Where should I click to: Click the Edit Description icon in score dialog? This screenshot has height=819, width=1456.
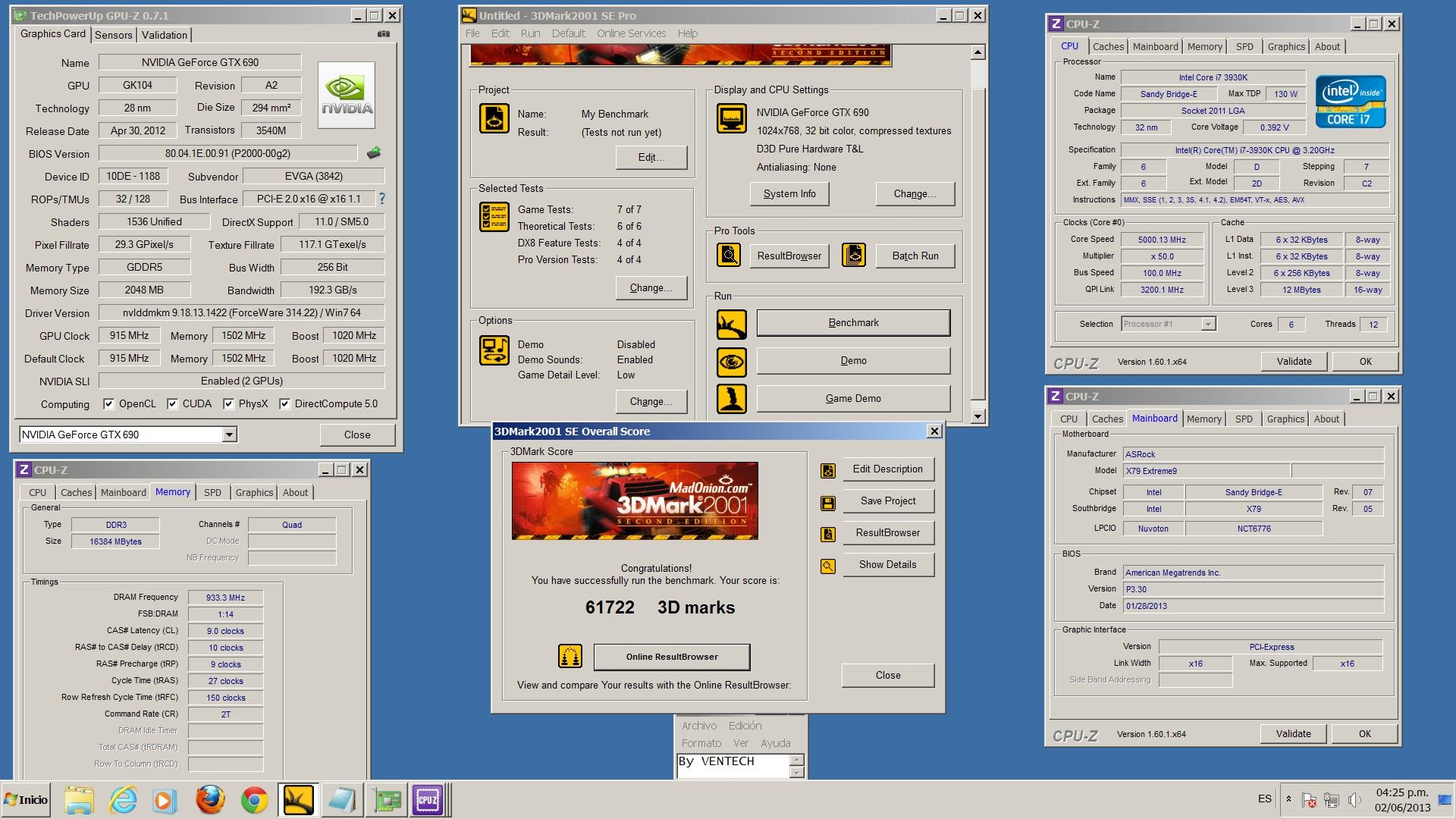pos(828,471)
